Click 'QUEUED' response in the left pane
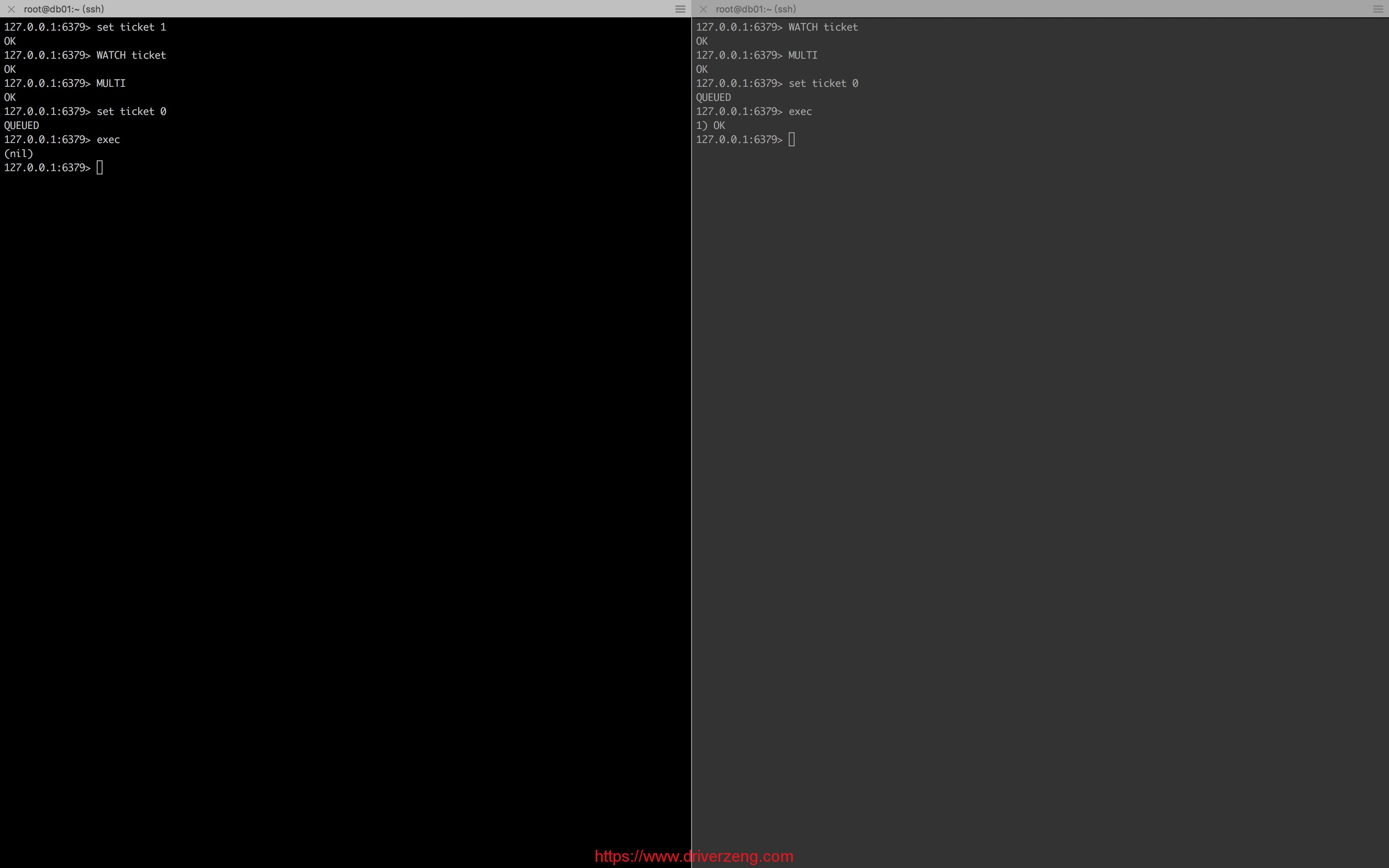The height and width of the screenshot is (868, 1389). (x=22, y=125)
